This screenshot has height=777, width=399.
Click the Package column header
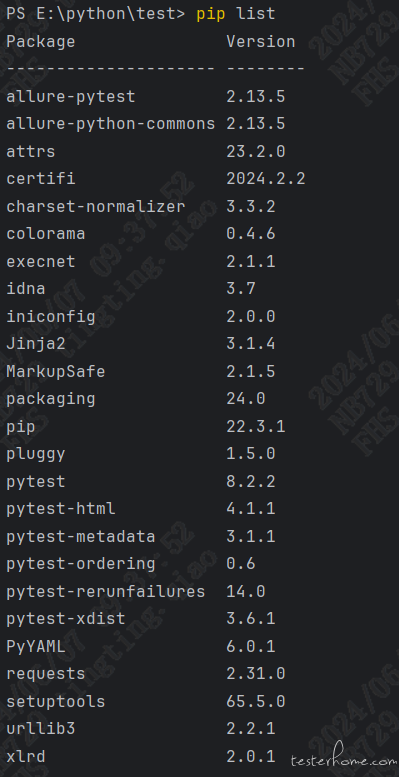click(x=41, y=42)
